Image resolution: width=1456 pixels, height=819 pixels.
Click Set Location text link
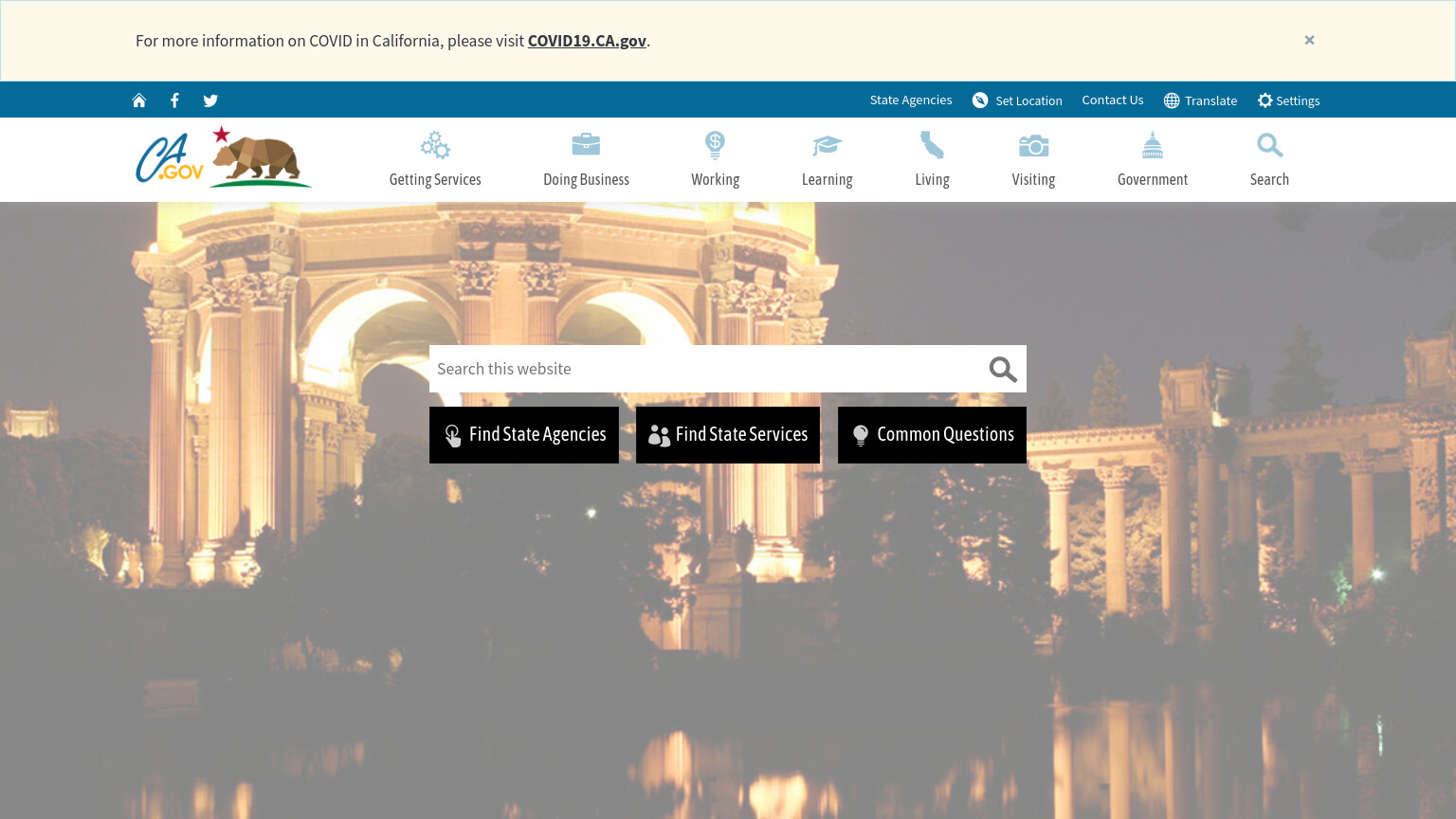[1028, 100]
